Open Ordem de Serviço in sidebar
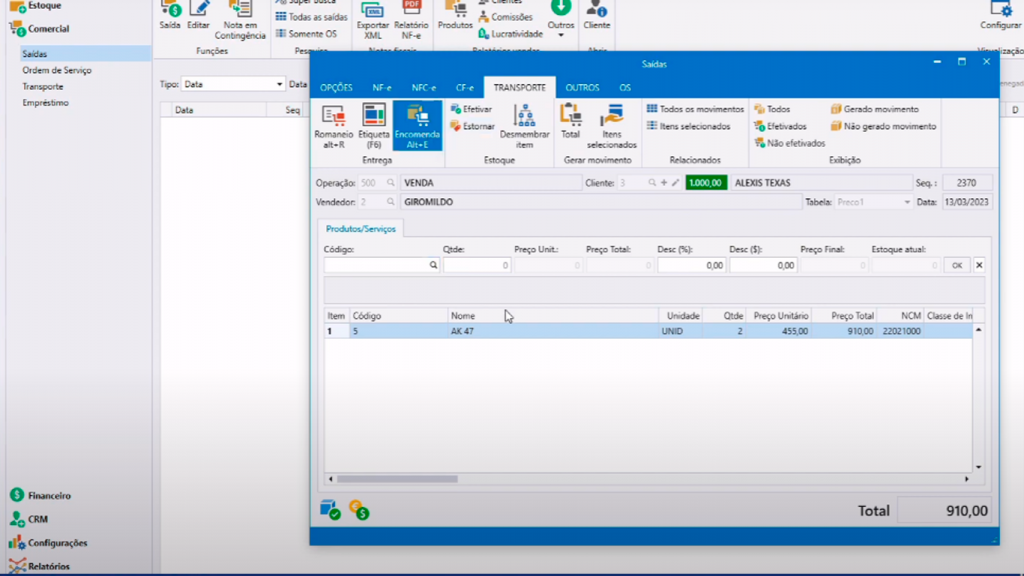This screenshot has height=576, width=1024. 57,70
